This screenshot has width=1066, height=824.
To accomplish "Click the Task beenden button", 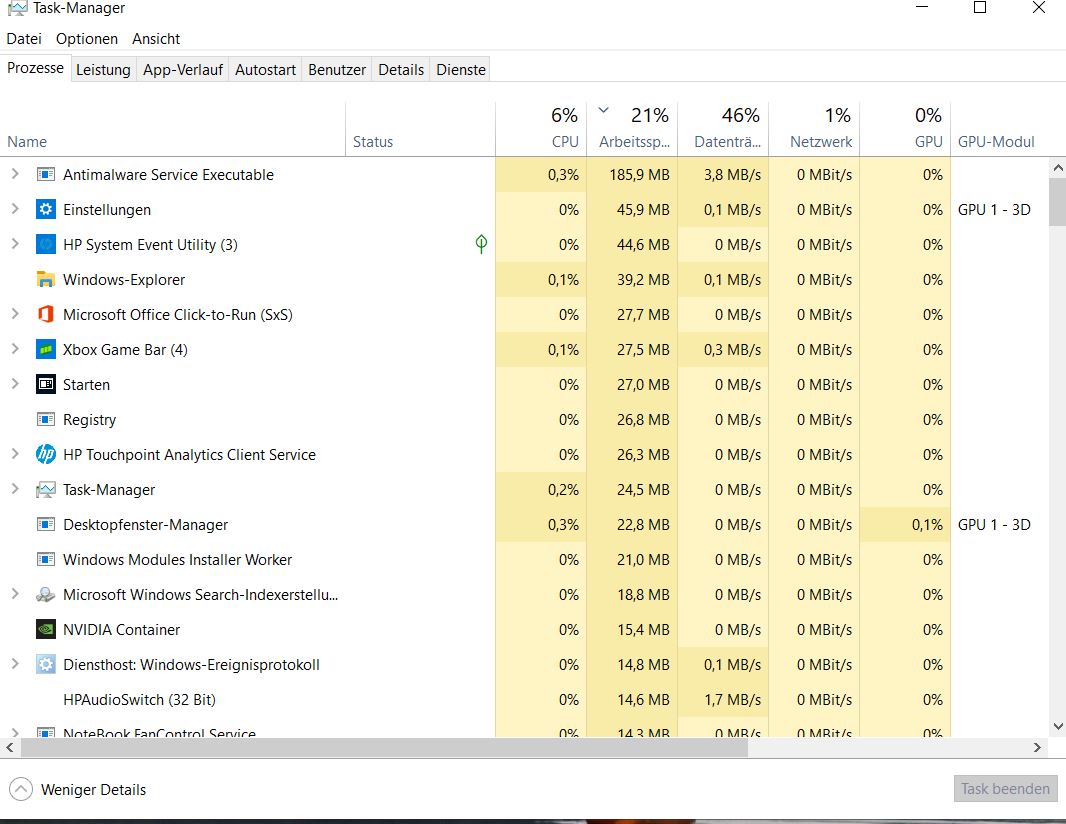I will 1005,789.
